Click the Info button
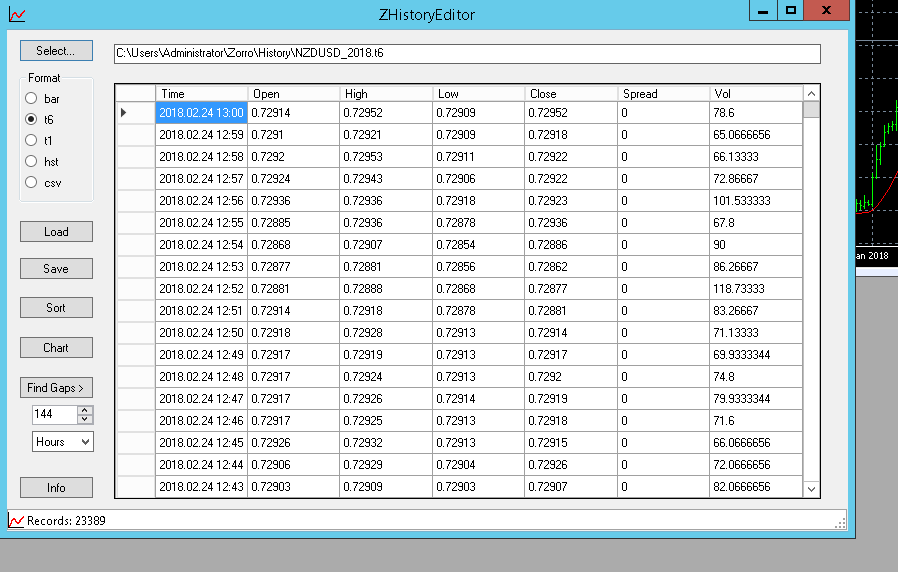Screen dimensions: 898x572 click(x=56, y=487)
